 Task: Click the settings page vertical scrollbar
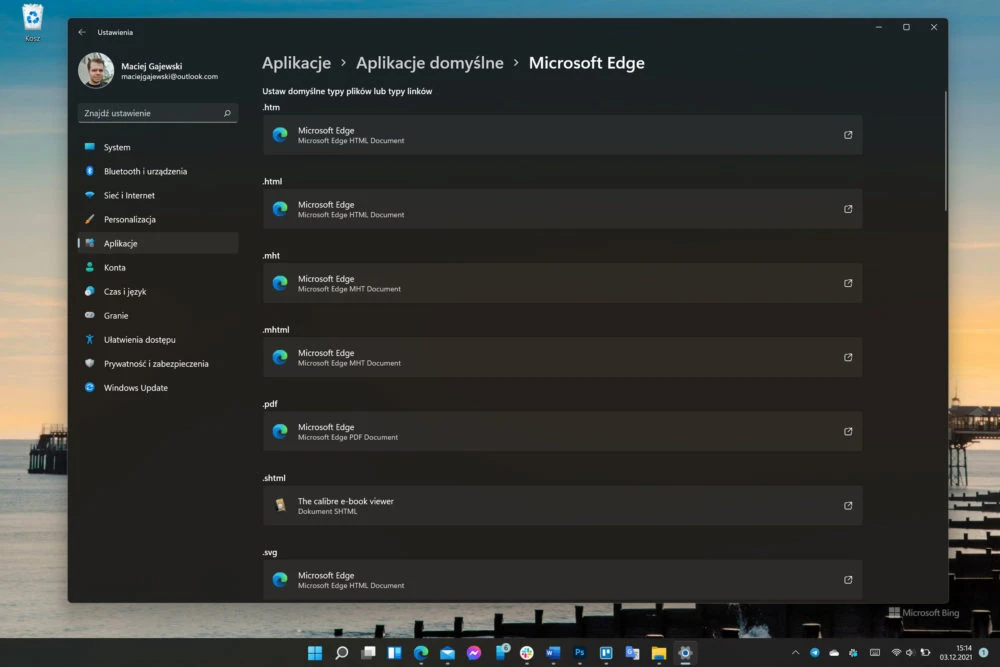[945, 150]
